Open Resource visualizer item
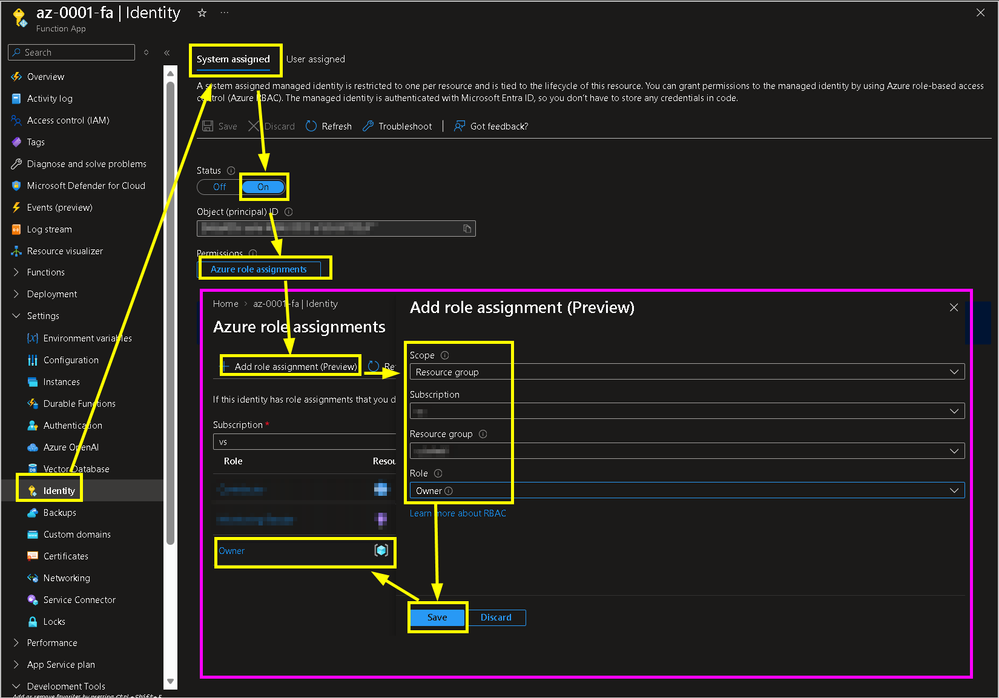999x698 pixels. pyautogui.click(x=64, y=251)
